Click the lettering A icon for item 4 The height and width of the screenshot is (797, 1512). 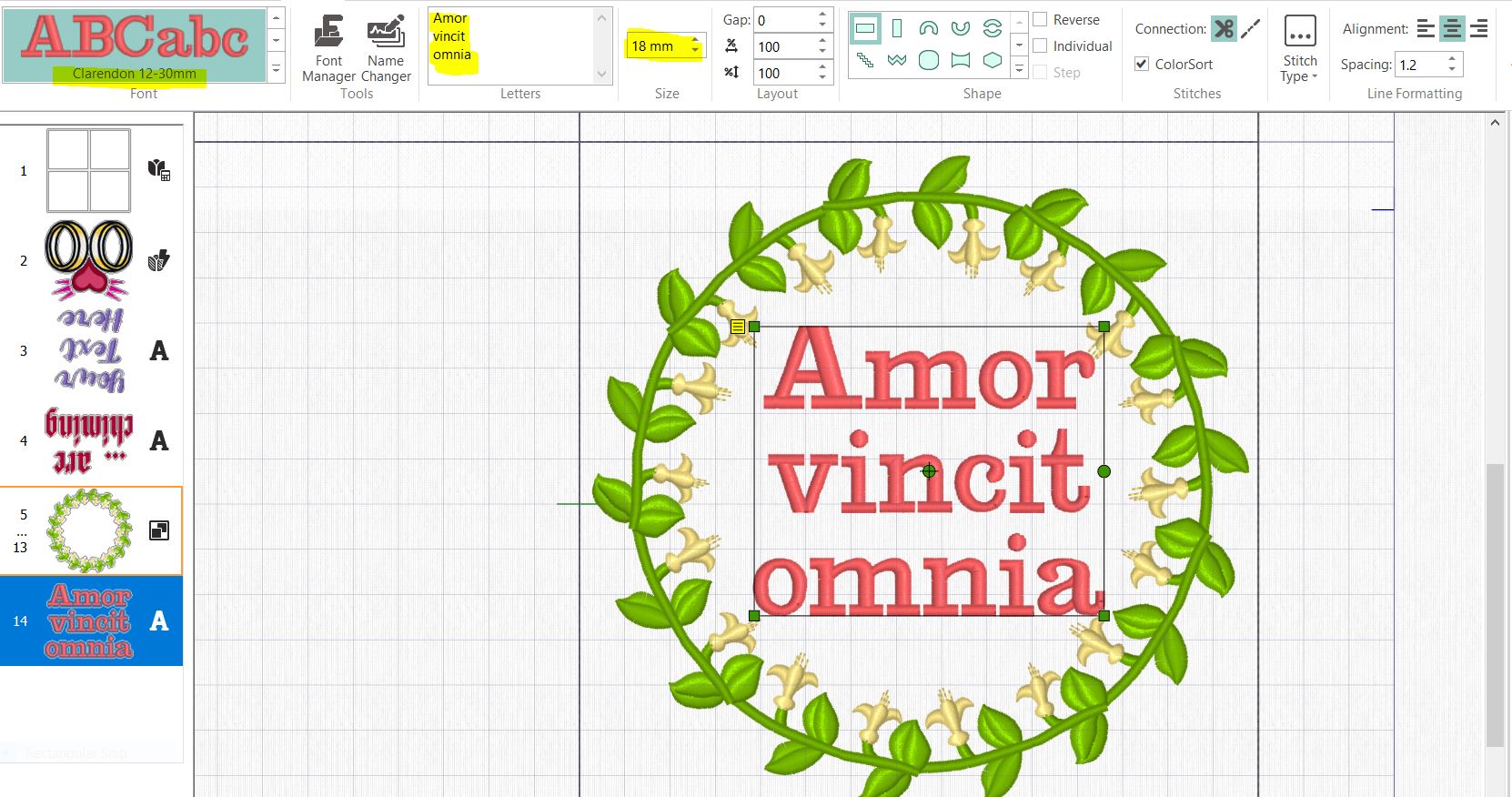(159, 440)
